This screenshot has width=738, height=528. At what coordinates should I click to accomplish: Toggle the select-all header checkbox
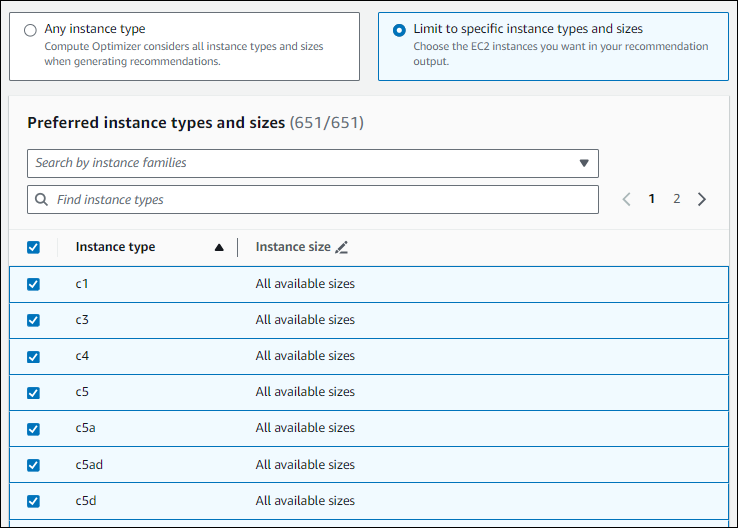click(x=33, y=247)
